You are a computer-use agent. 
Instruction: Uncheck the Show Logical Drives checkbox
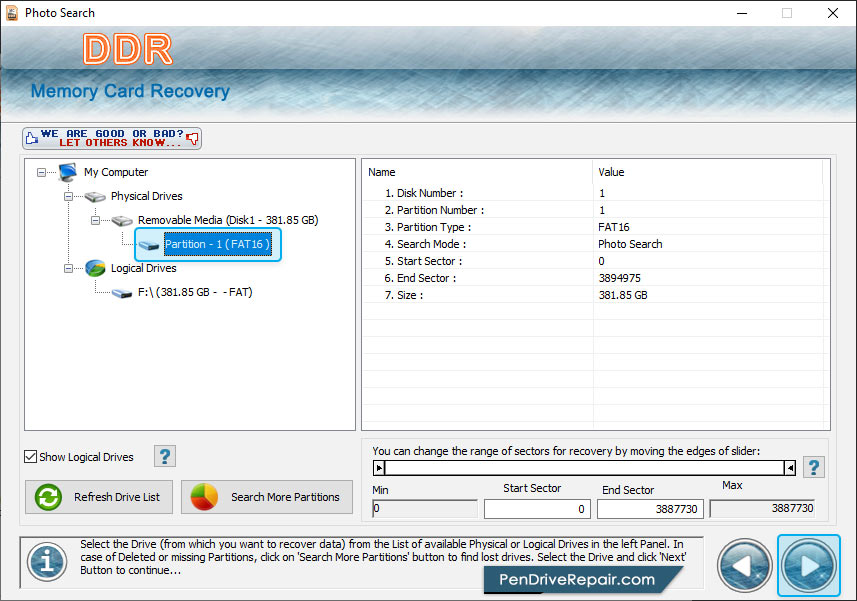click(31, 457)
